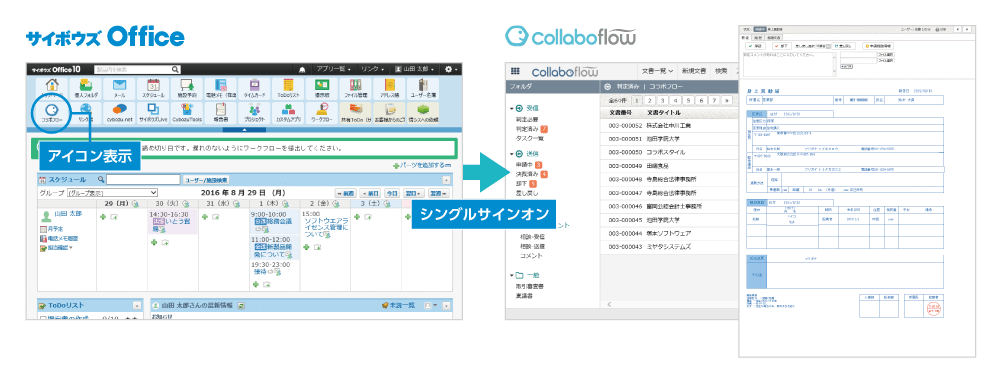Open the リンク dropdown in header

373,69
